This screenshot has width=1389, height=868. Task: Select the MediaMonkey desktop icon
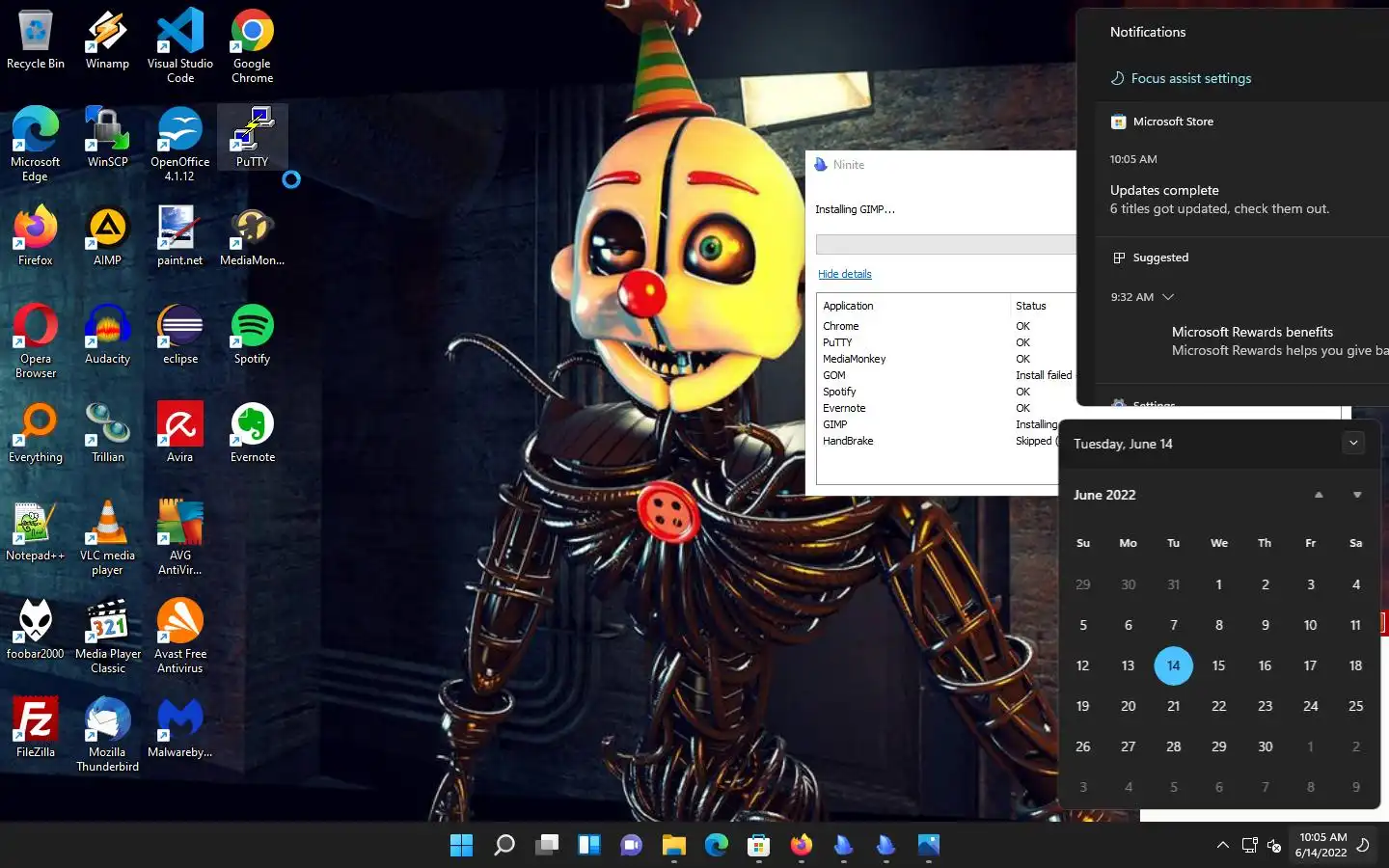click(253, 236)
